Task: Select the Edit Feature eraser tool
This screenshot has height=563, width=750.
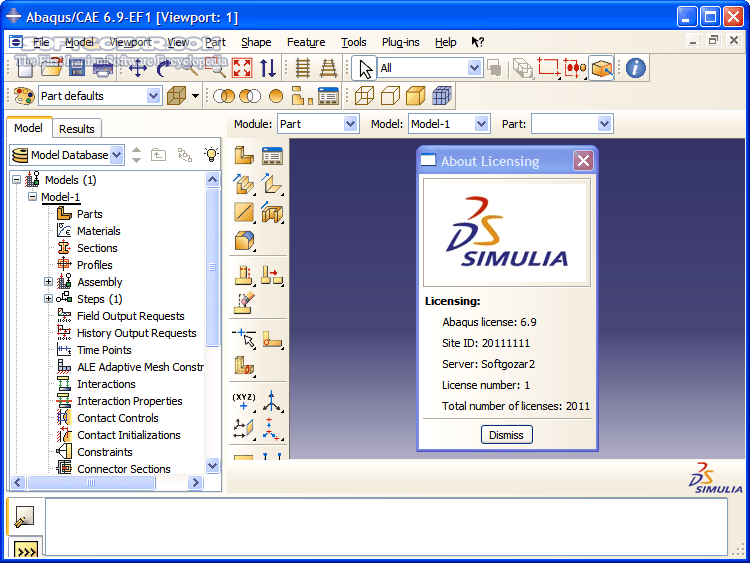Action: (x=244, y=304)
